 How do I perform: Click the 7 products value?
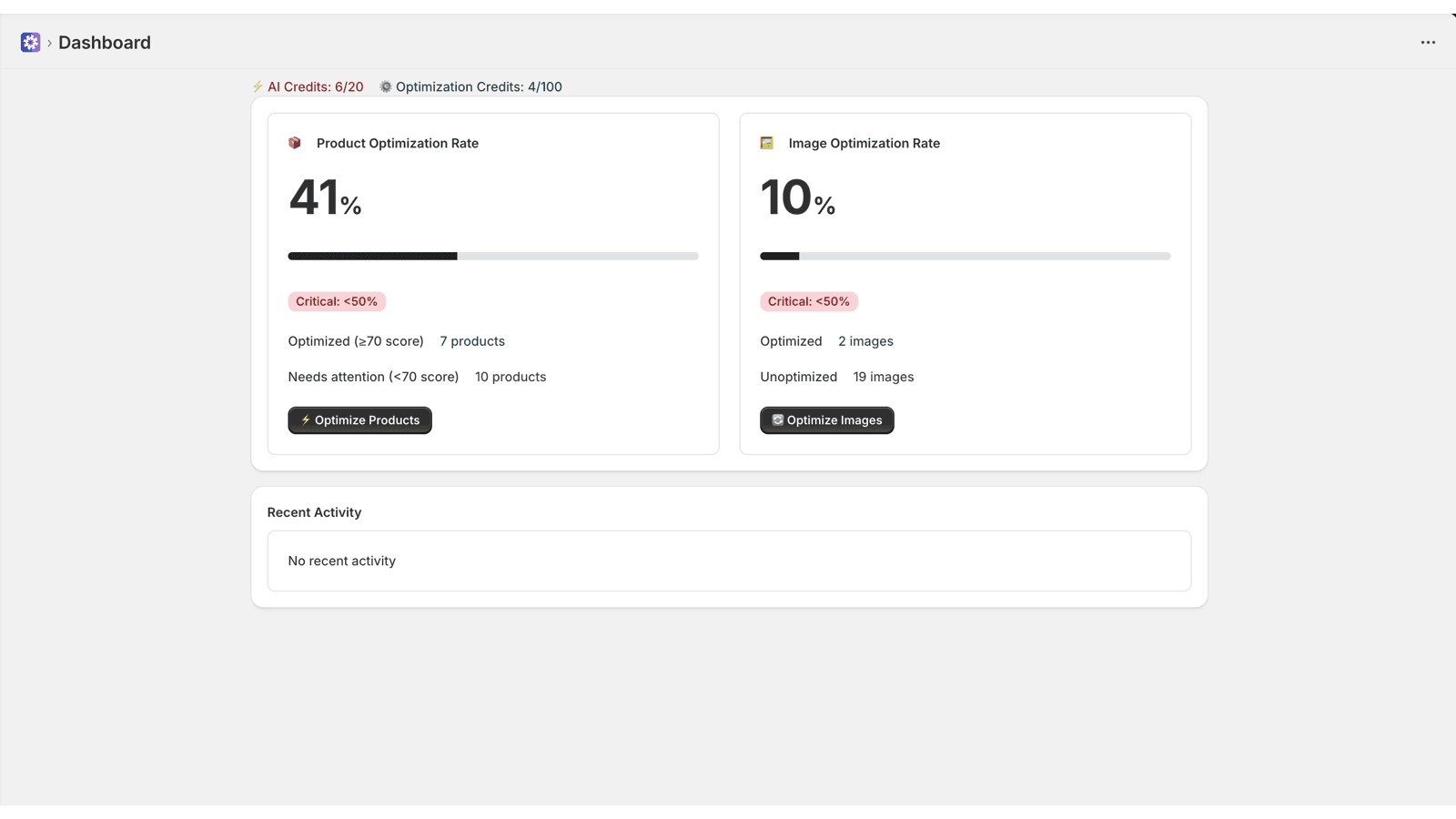point(472,341)
